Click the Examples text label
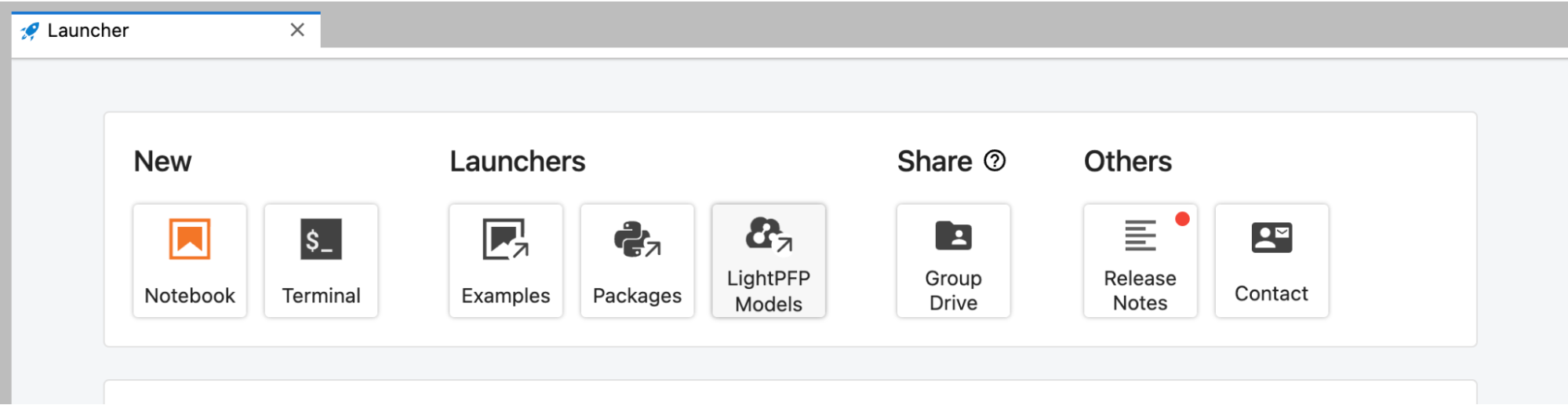The height and width of the screenshot is (405, 1568). (x=506, y=296)
